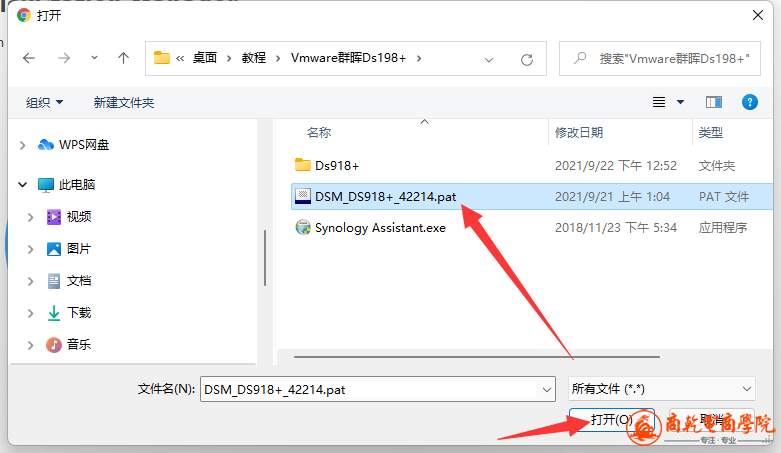The height and width of the screenshot is (453, 781).
Task: Click the horizontal file list scrollbar
Action: tap(477, 357)
